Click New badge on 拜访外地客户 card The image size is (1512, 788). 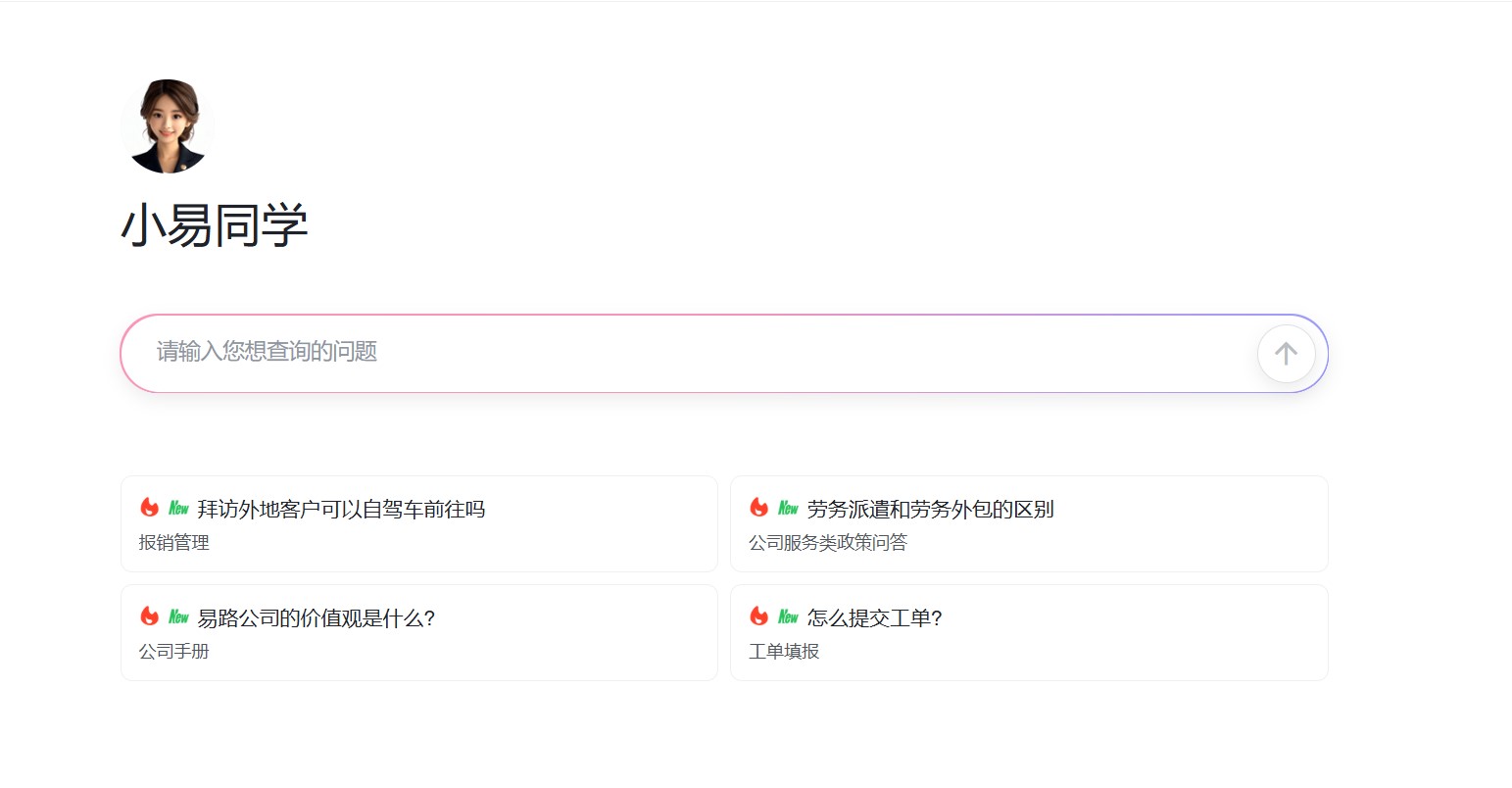178,508
